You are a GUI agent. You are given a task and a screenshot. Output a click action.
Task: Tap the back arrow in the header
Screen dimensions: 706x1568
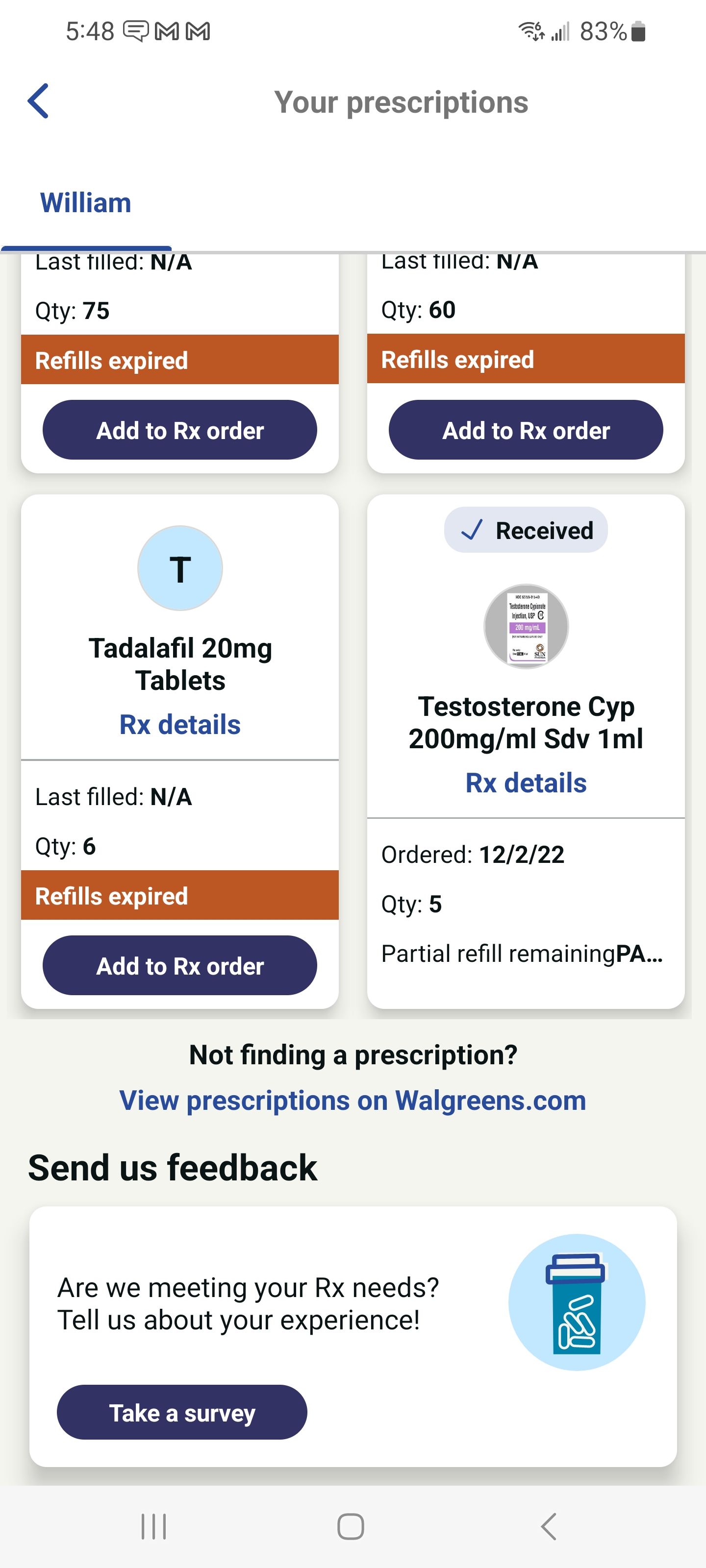coord(38,101)
